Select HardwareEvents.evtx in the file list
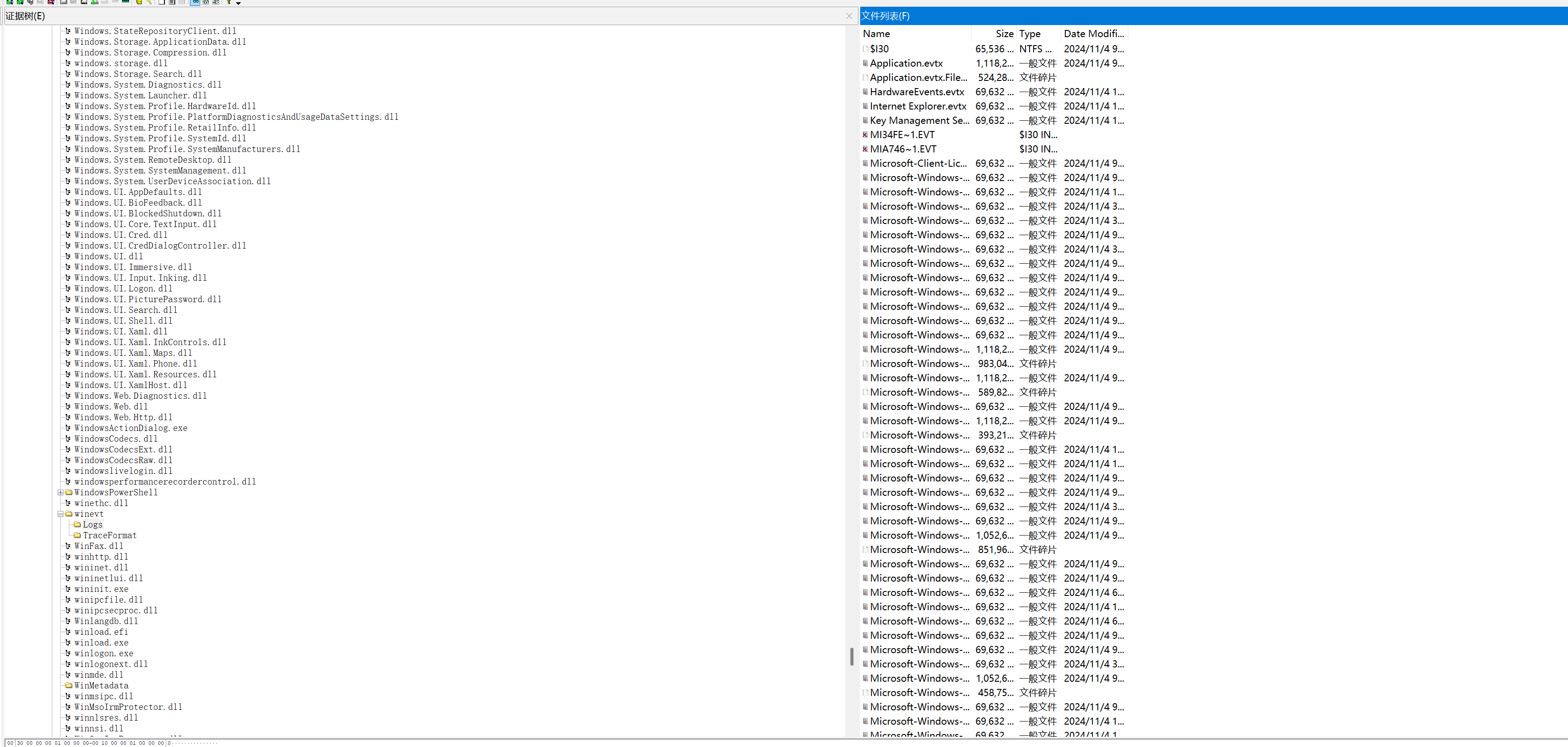Image resolution: width=1568 pixels, height=747 pixels. pos(916,92)
